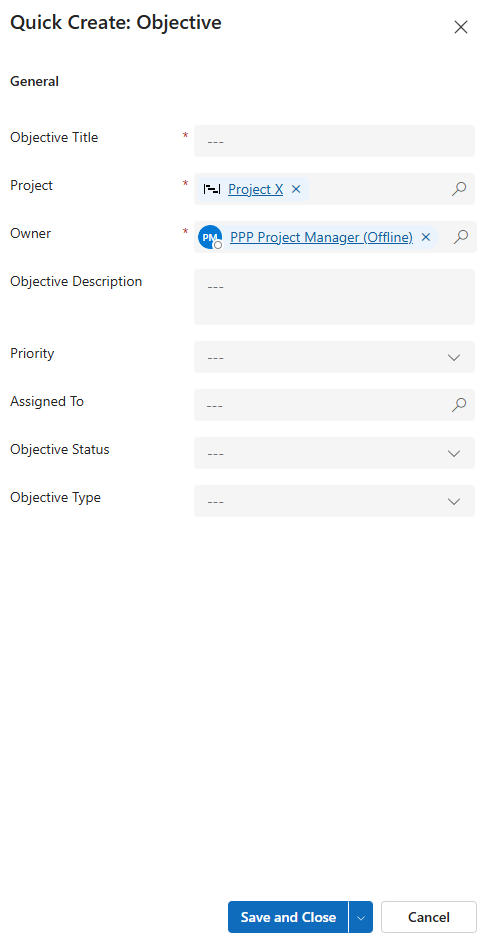Viewport: 484px width, 943px height.
Task: Open PPP Project Manager (Offline) link
Action: click(321, 238)
